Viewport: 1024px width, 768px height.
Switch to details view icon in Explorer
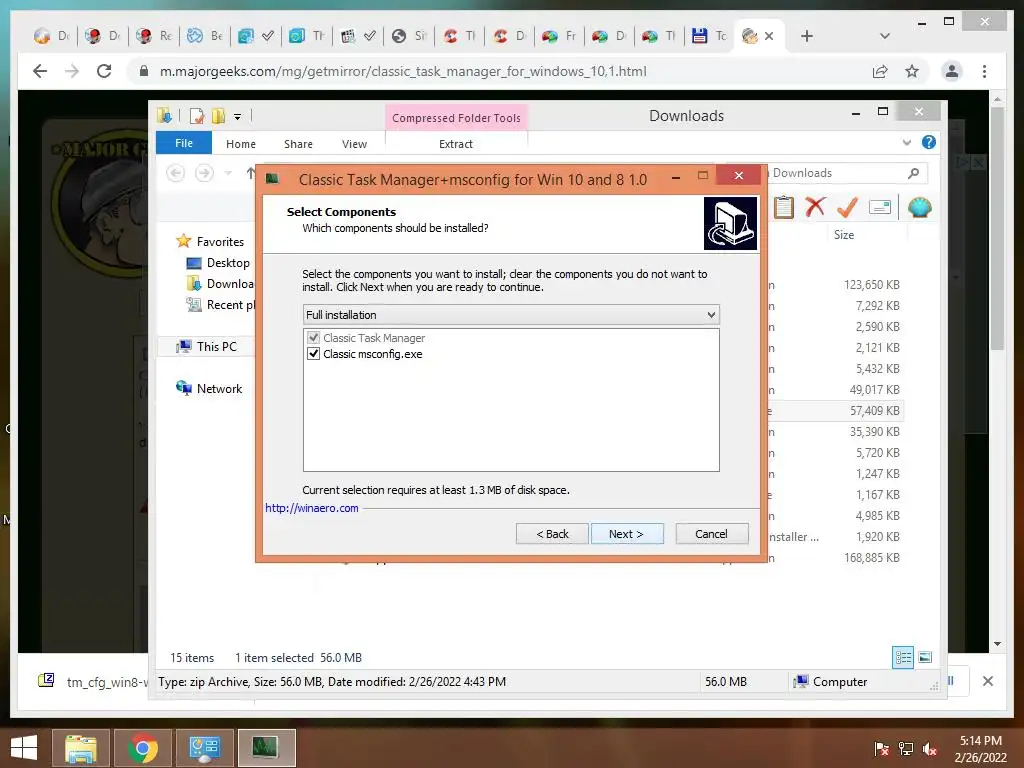(903, 657)
